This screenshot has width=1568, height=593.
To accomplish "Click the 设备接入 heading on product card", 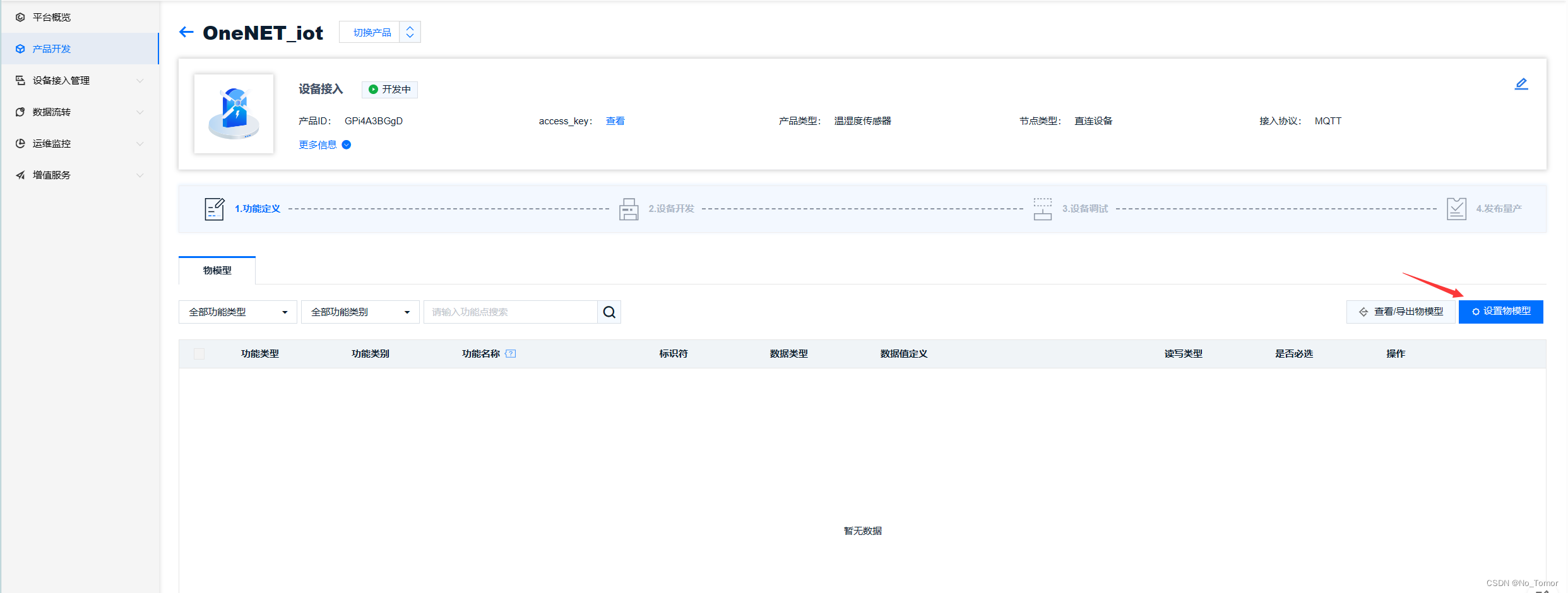I will (321, 90).
